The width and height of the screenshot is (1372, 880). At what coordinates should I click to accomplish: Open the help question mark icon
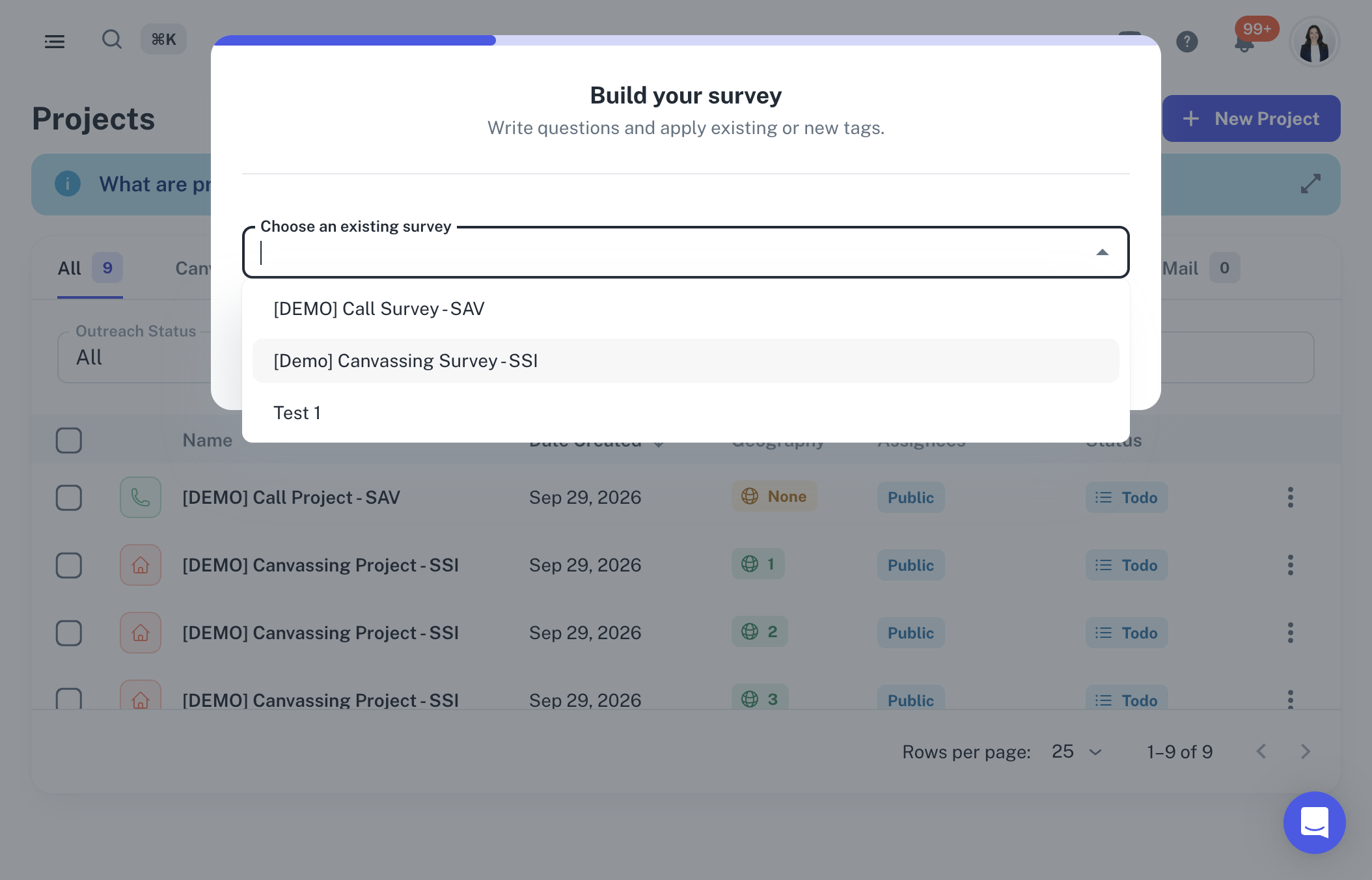coord(1187,42)
